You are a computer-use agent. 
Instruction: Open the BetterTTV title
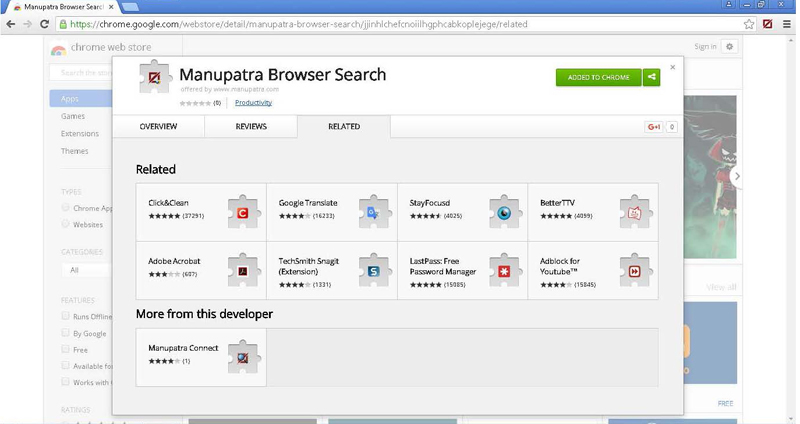pos(557,203)
